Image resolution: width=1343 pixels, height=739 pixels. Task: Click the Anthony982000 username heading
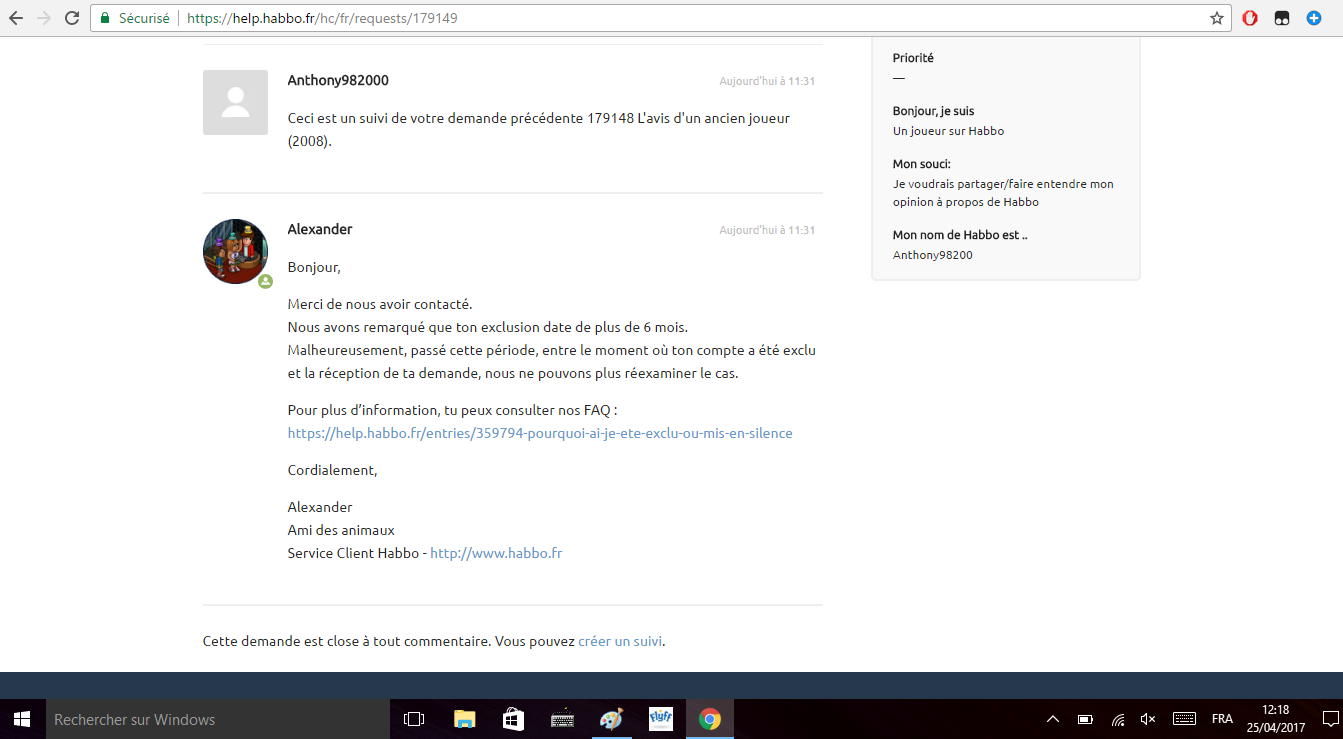[338, 80]
